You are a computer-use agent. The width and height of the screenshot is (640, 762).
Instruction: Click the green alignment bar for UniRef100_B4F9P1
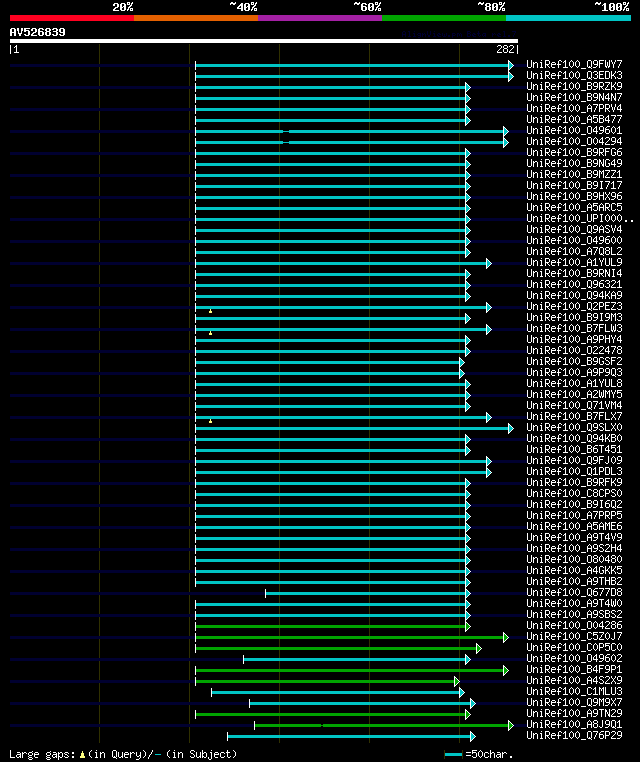[352, 670]
